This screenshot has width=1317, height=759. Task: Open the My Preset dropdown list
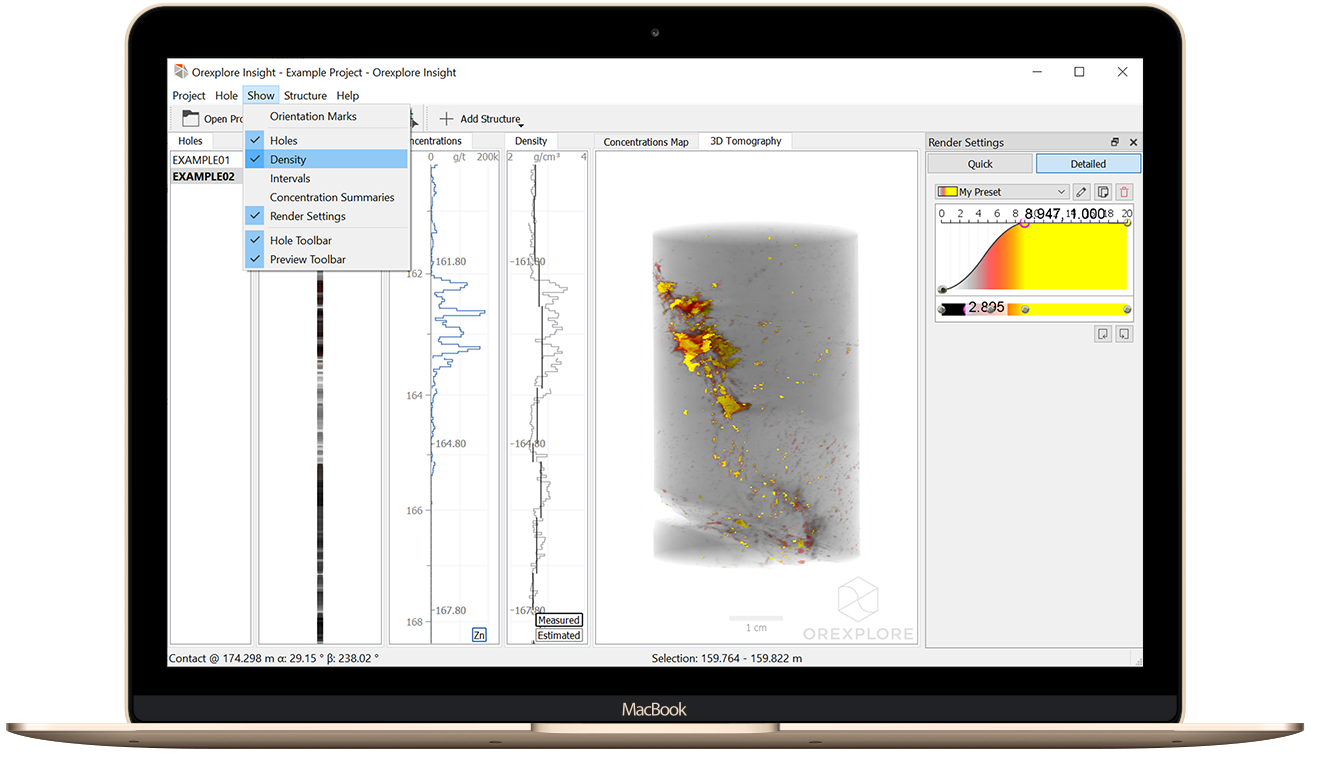tap(1062, 191)
